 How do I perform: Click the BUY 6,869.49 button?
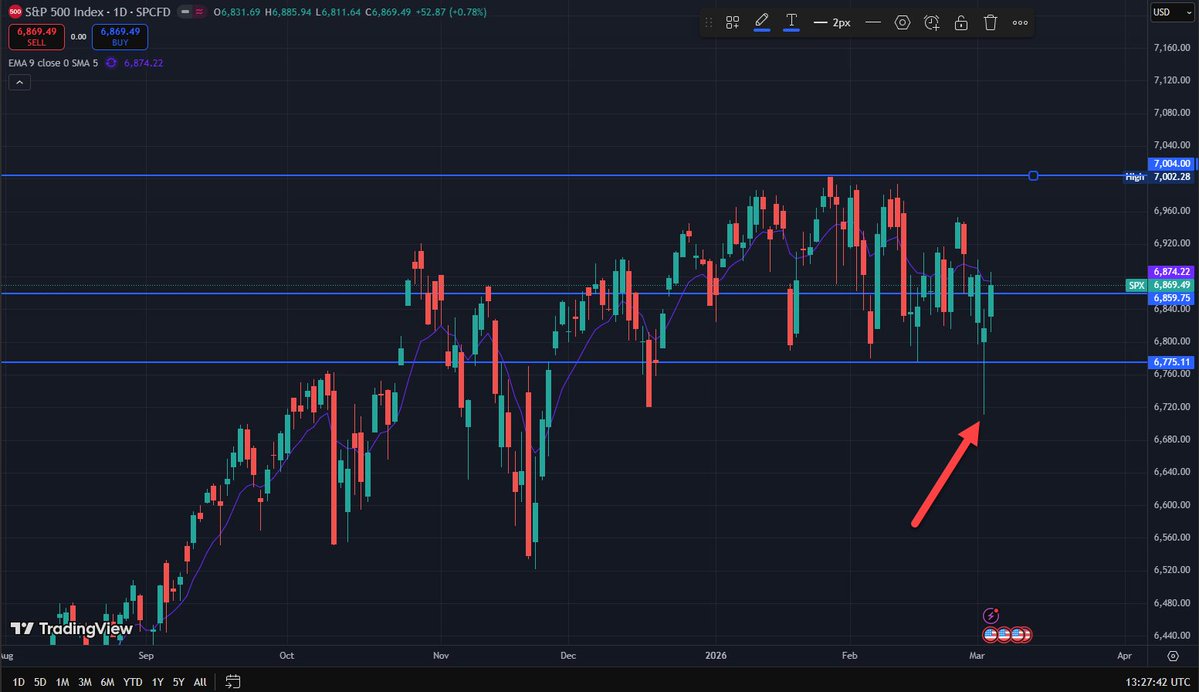tap(120, 36)
